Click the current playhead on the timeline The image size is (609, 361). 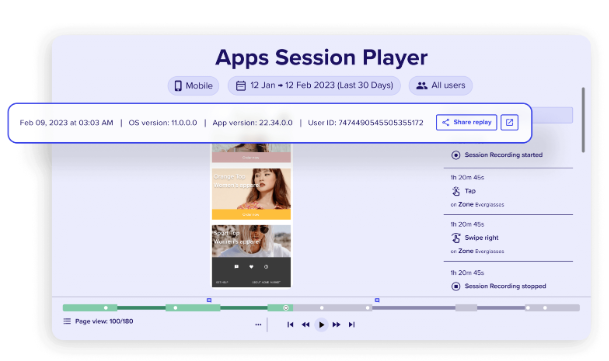[286, 308]
